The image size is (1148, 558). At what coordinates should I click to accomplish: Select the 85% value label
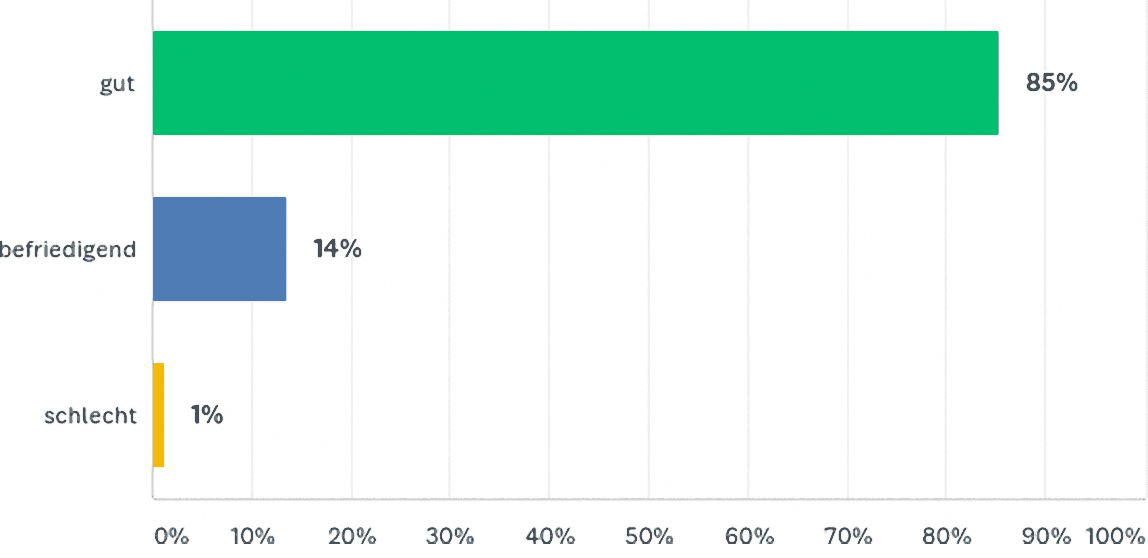coord(1051,83)
